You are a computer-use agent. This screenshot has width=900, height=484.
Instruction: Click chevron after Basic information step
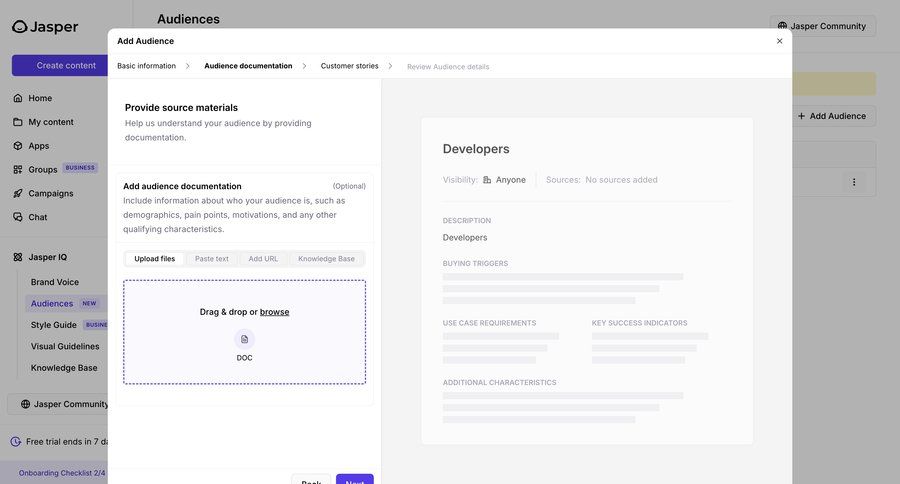[x=188, y=66]
